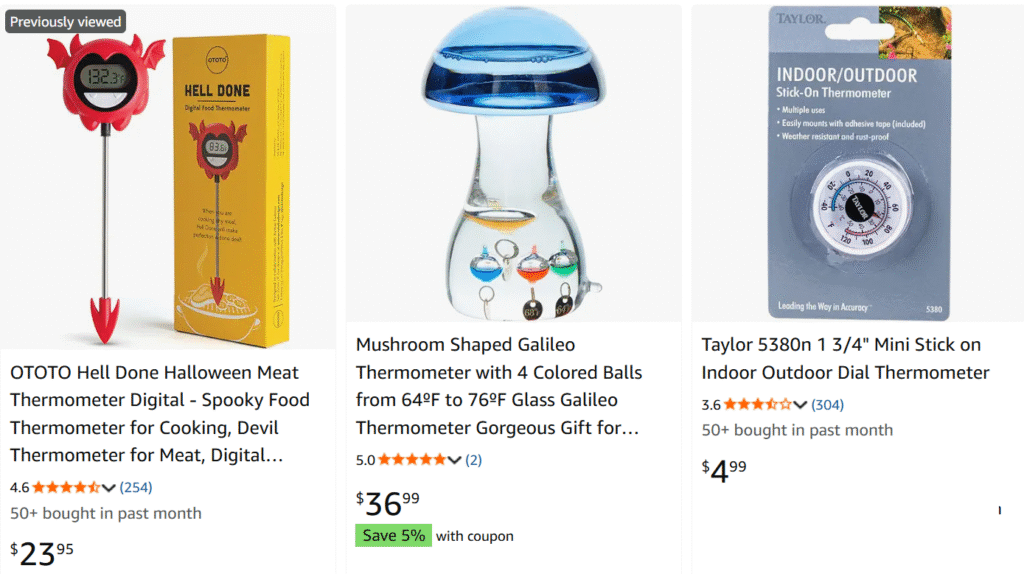Open Mushroom Shaped Galileo Thermometer title link
This screenshot has height=574, width=1024.
(x=500, y=386)
